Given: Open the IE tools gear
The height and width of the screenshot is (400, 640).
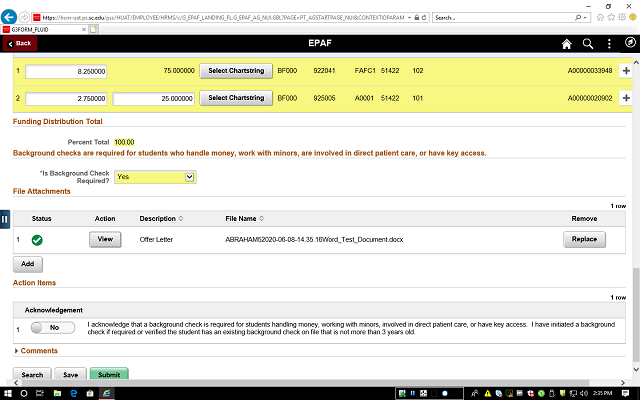Looking at the screenshot, I should (622, 17).
